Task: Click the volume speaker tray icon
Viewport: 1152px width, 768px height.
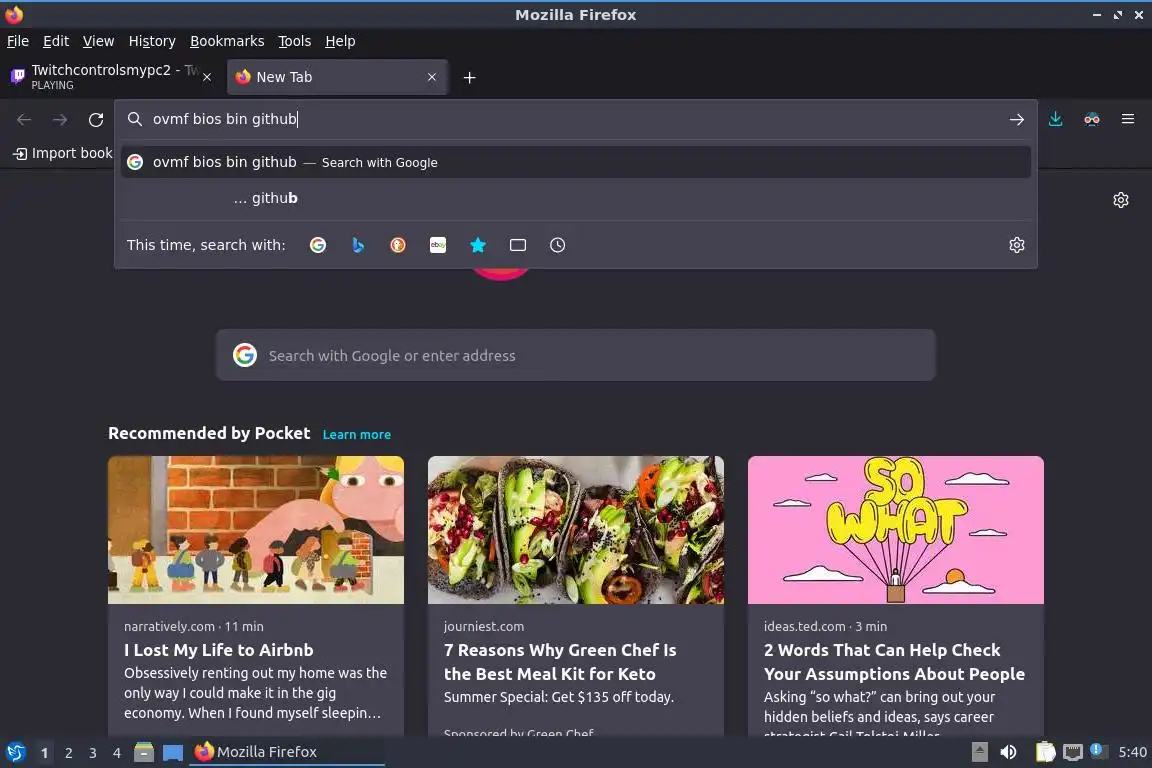Action: (1009, 752)
